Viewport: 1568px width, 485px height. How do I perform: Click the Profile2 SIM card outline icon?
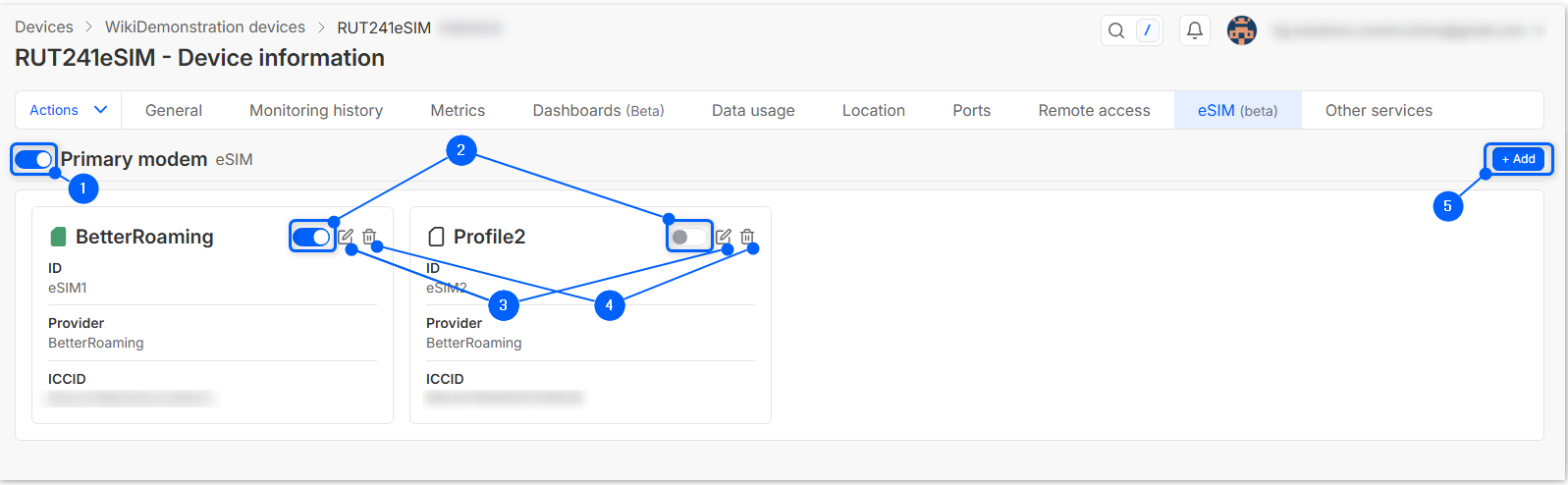point(437,237)
